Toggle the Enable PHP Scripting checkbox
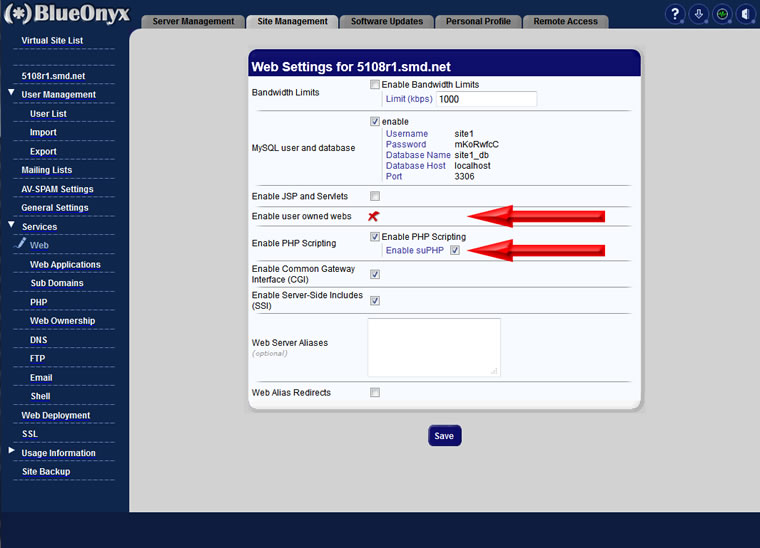The width and height of the screenshot is (760, 548). pyautogui.click(x=375, y=236)
